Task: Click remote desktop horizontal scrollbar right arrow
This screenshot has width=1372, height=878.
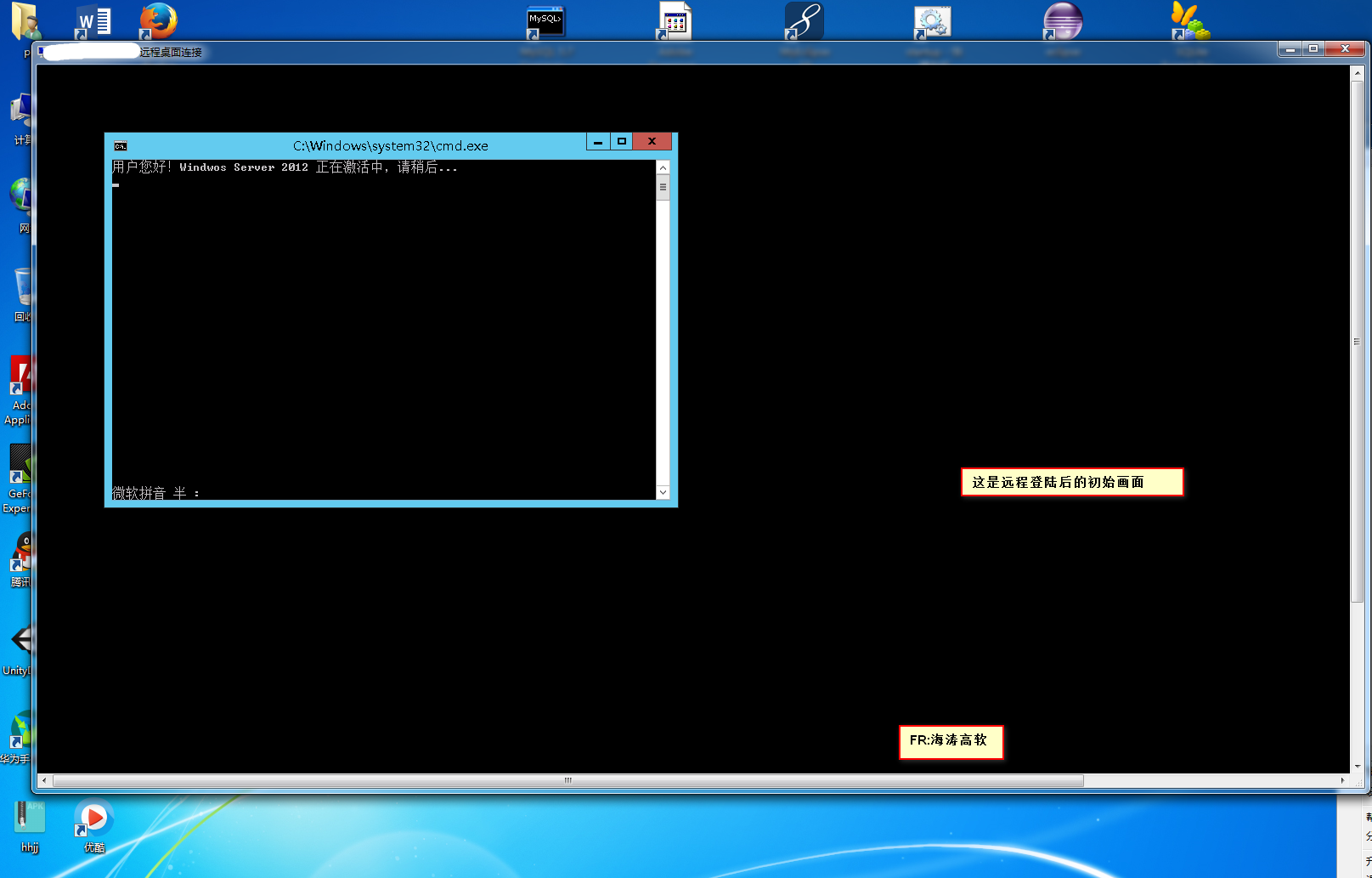Action: (1342, 780)
